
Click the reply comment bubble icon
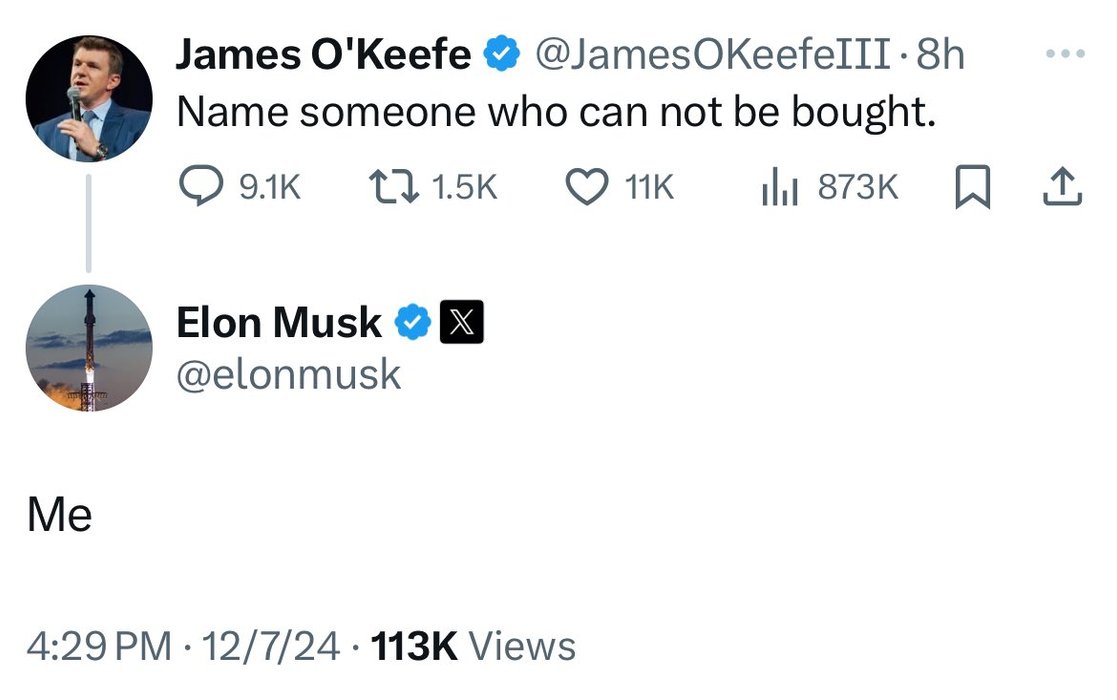201,187
